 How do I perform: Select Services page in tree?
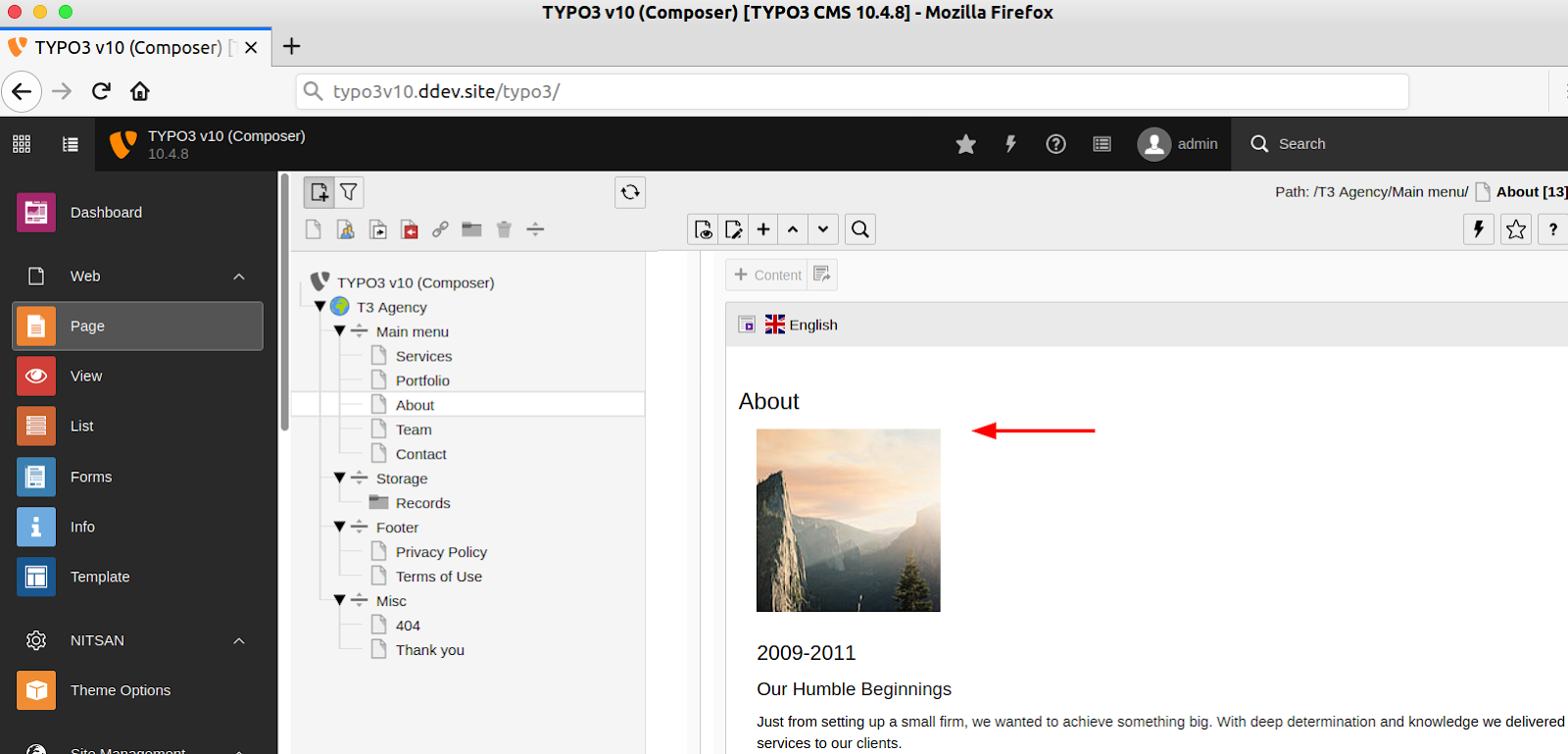coord(423,356)
